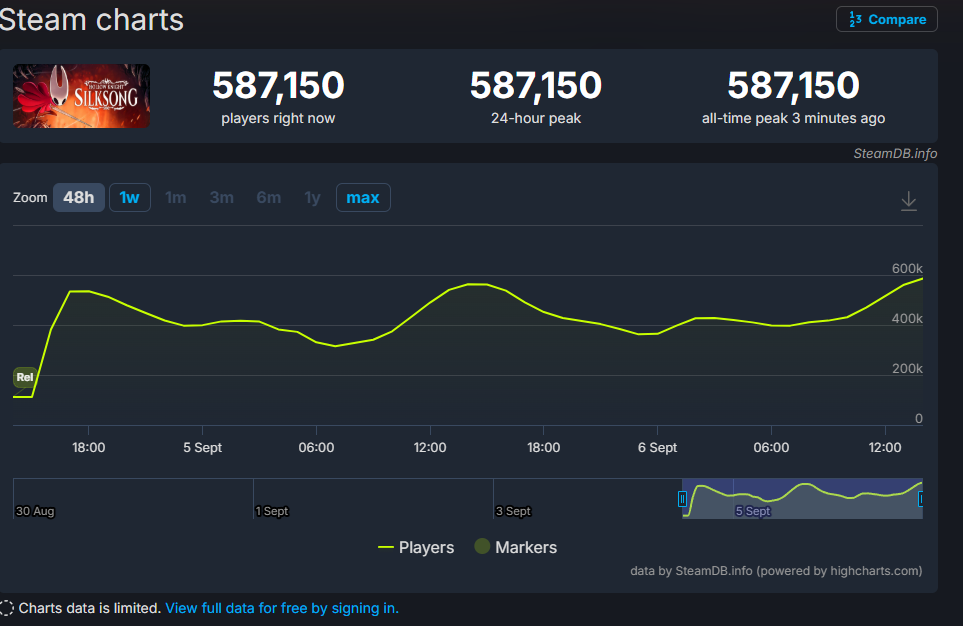Click the 200k y-axis label
This screenshot has height=626, width=963.
click(x=907, y=369)
